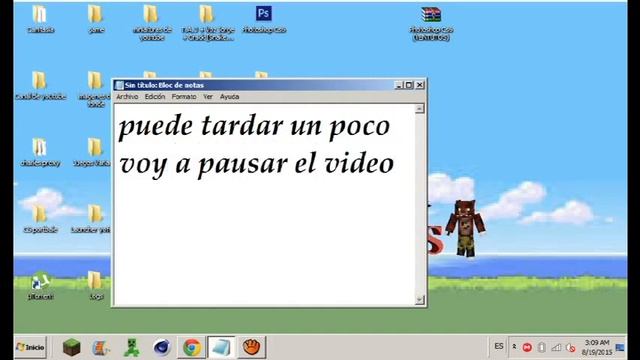Click the Notepad icon in the title bar
Viewport: 640px width, 360px height.
click(x=119, y=85)
